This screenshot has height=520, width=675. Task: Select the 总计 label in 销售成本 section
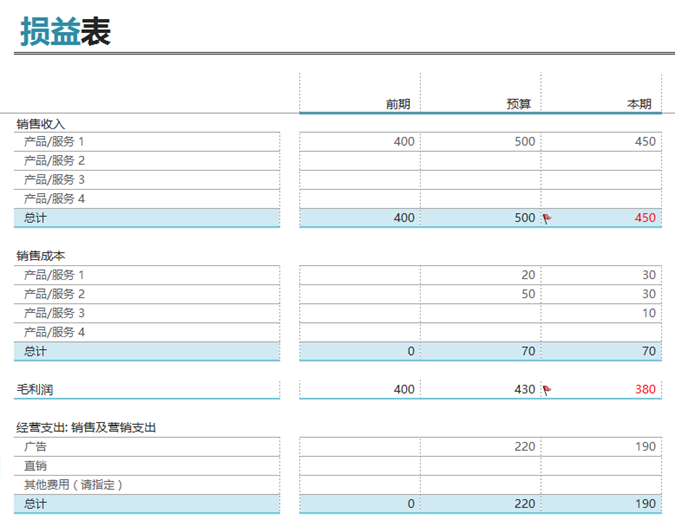35,351
